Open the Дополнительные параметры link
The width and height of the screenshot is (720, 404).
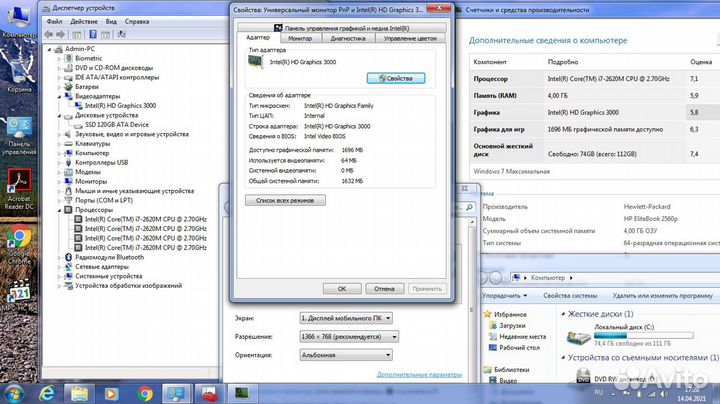click(419, 375)
